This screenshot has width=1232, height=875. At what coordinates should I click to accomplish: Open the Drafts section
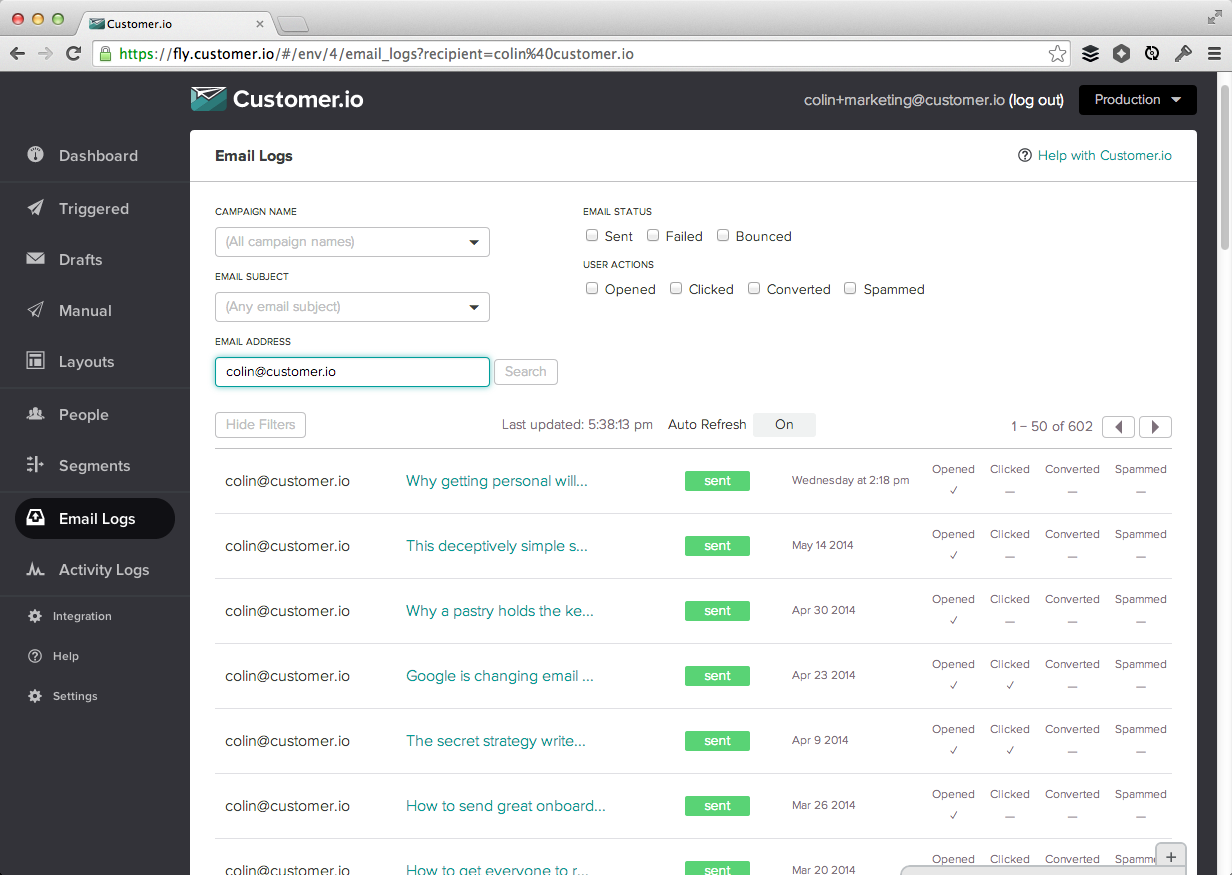pyautogui.click(x=78, y=259)
